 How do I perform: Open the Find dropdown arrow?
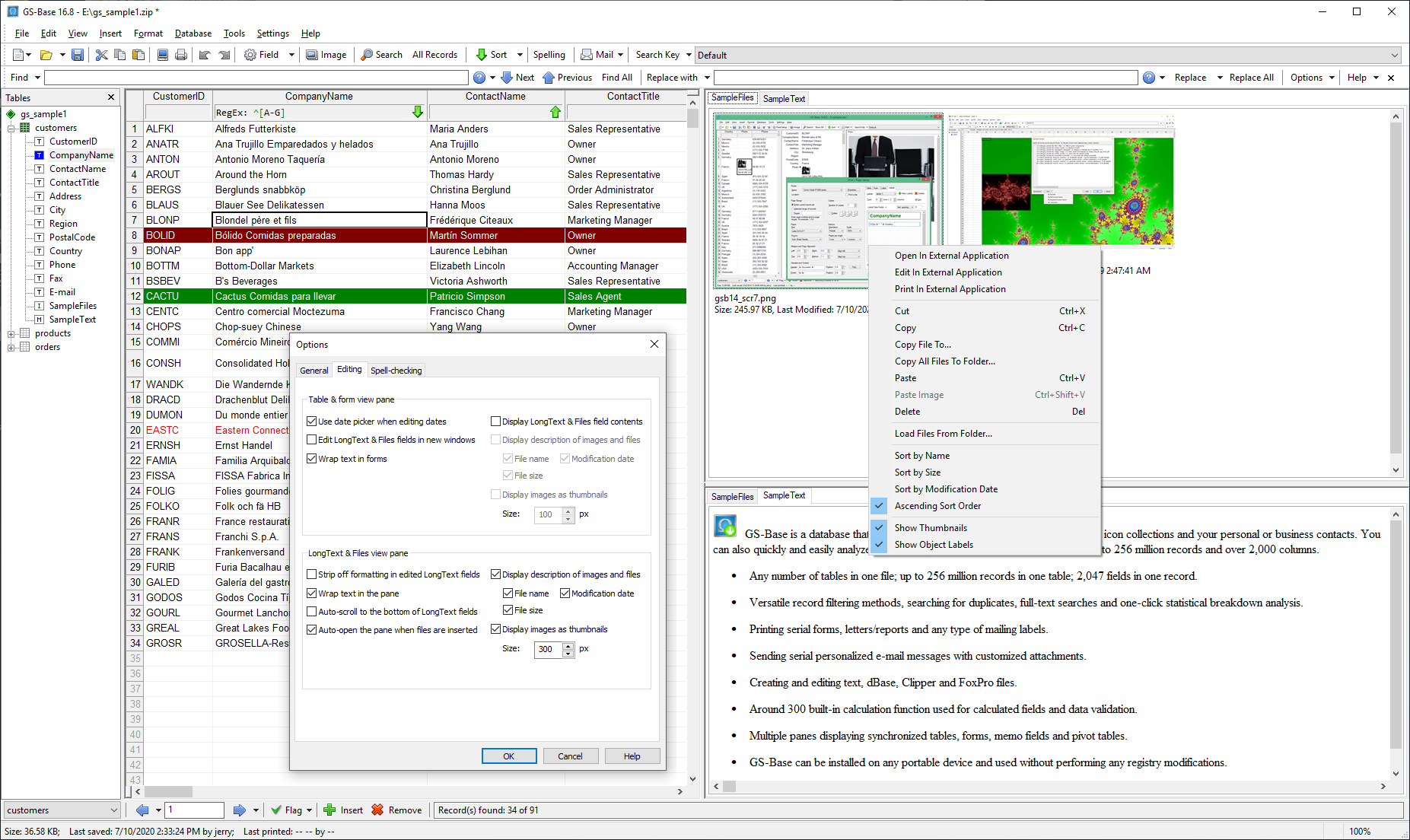click(x=37, y=78)
